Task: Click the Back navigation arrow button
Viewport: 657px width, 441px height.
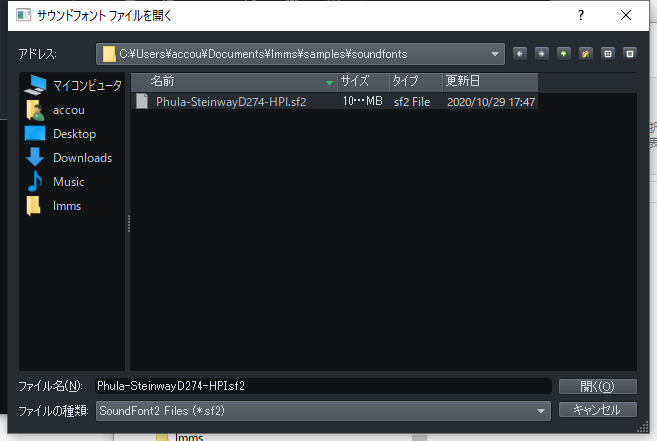Action: 520,54
